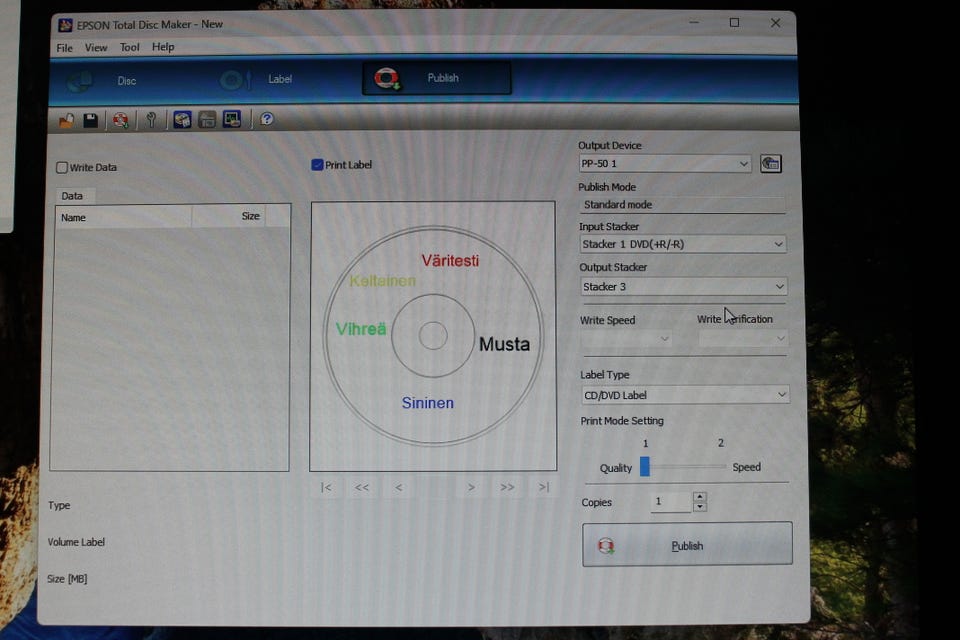This screenshot has width=960, height=640.
Task: Click the large Publish button
Action: pos(687,544)
